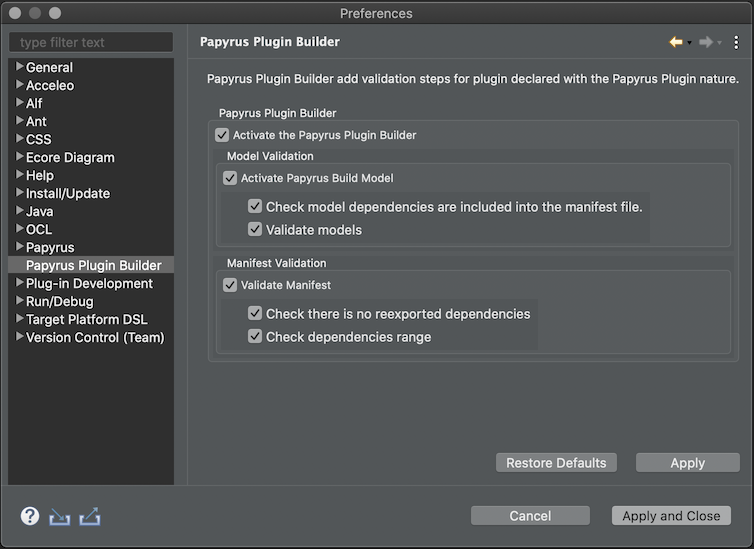Click Apply and Close button
This screenshot has width=754, height=549.
point(671,515)
